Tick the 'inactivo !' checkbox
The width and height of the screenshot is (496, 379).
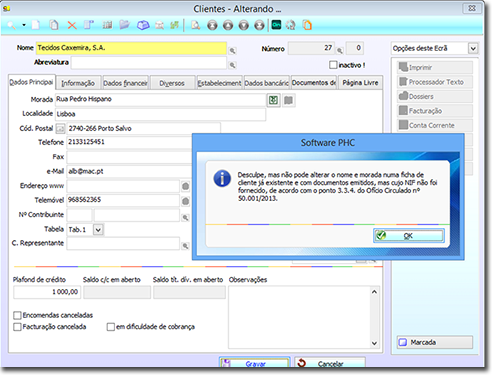pyautogui.click(x=333, y=65)
